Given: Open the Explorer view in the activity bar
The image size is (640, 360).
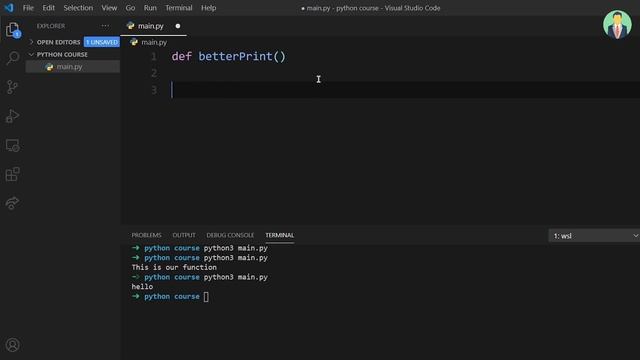Looking at the screenshot, I should [x=13, y=30].
